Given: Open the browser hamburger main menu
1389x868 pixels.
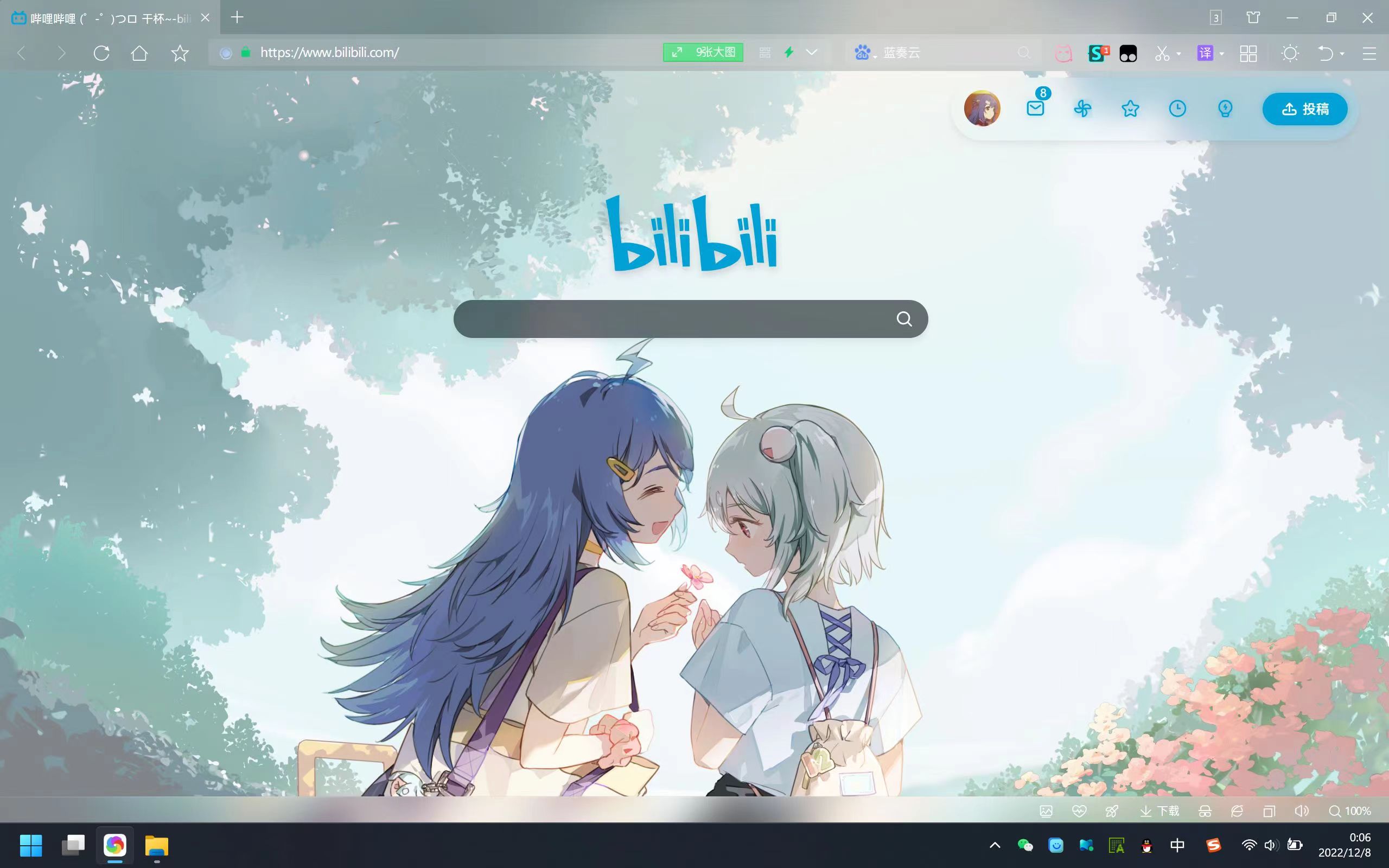Looking at the screenshot, I should [x=1369, y=53].
